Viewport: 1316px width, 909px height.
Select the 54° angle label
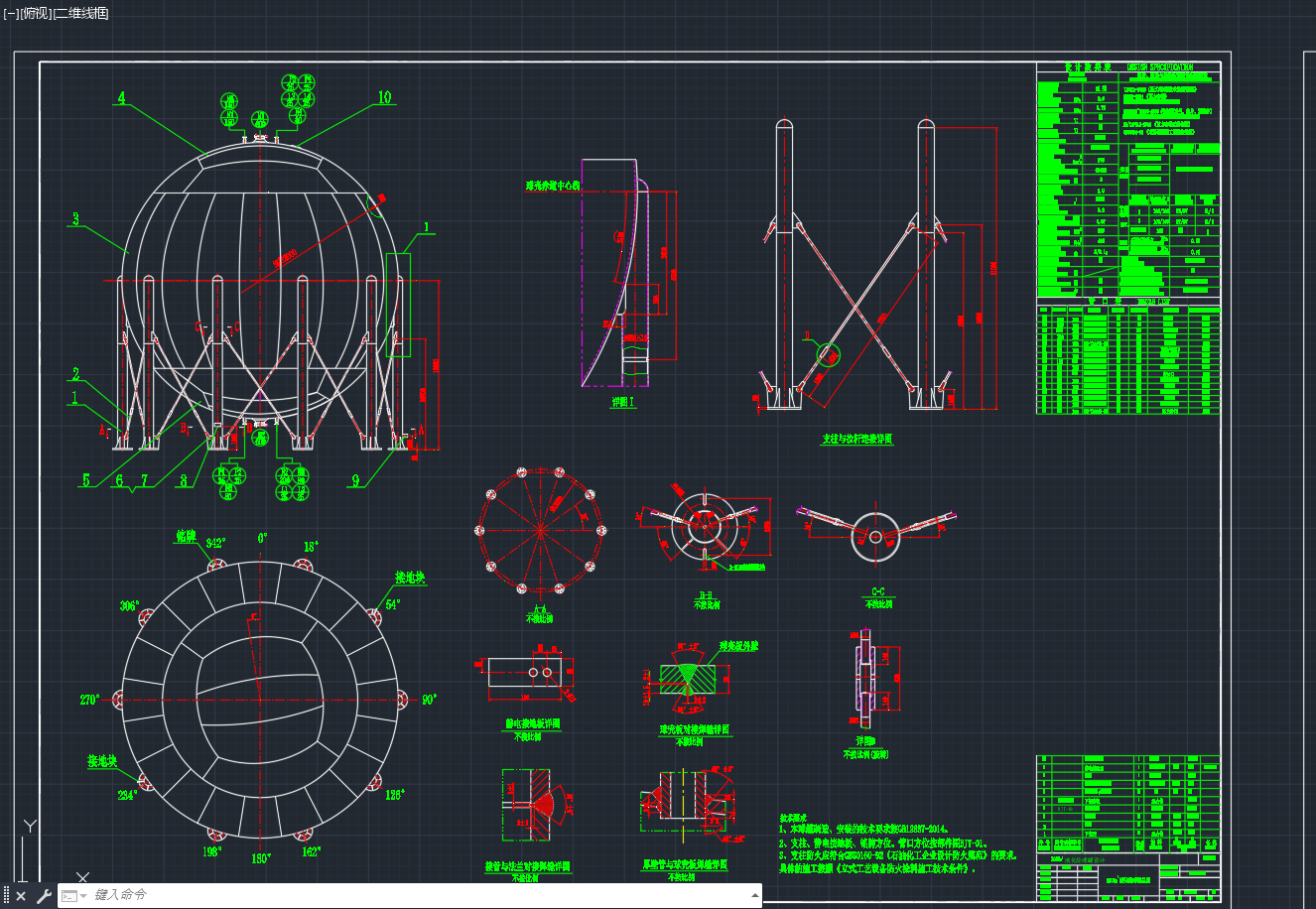(393, 604)
